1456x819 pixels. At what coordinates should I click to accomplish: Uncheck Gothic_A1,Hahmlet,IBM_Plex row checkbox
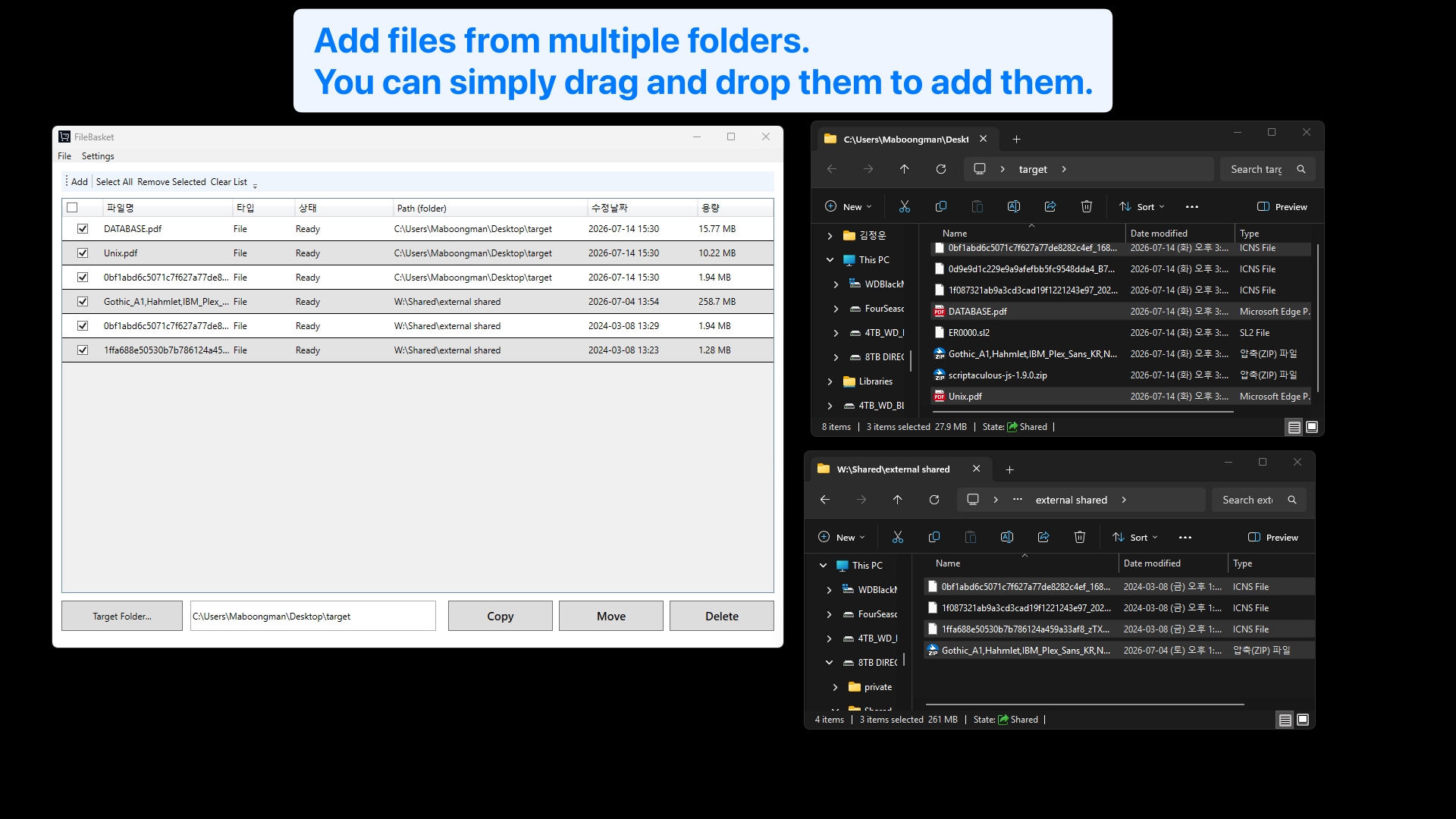coord(83,301)
